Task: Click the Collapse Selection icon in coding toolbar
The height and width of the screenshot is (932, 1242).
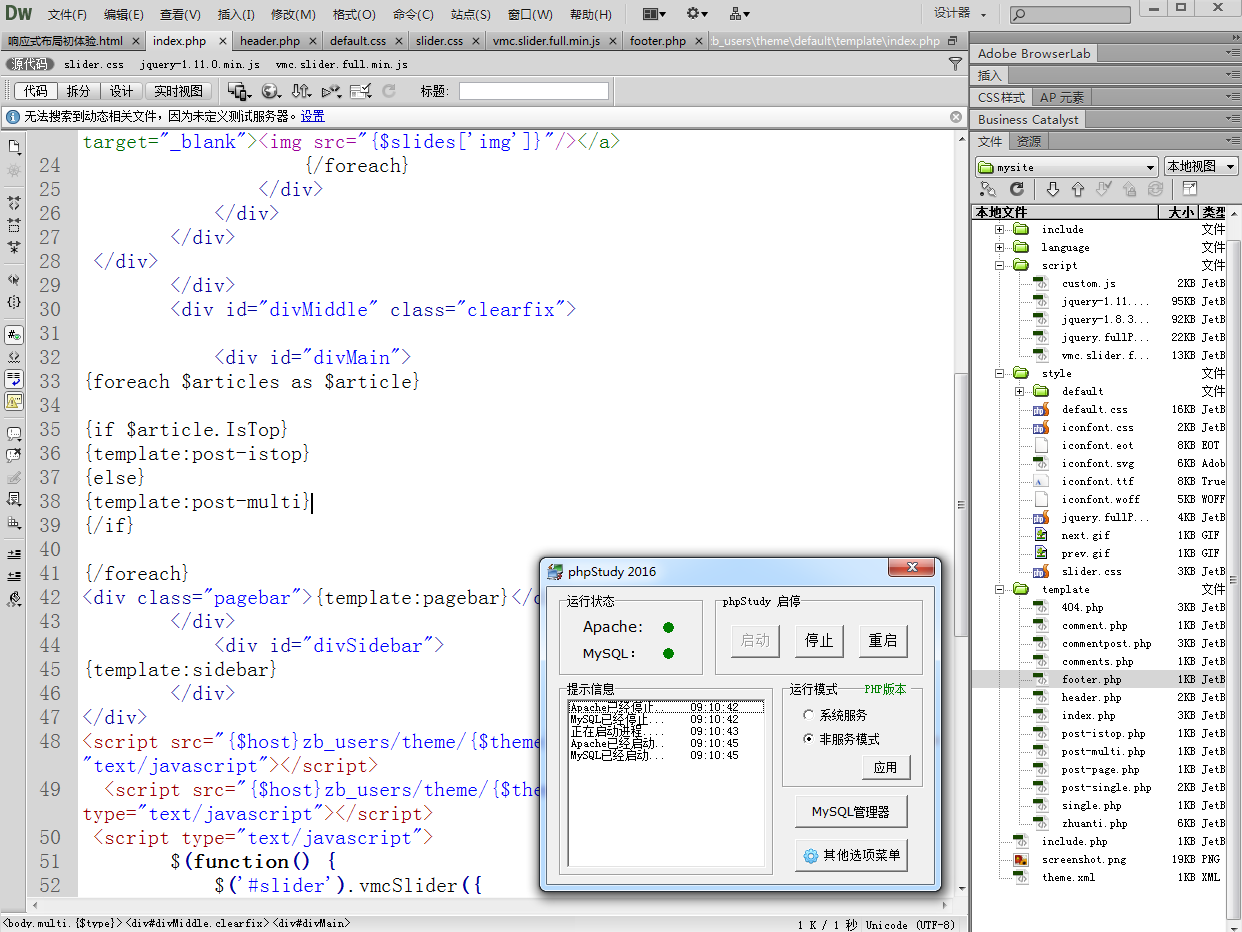Action: (x=14, y=224)
